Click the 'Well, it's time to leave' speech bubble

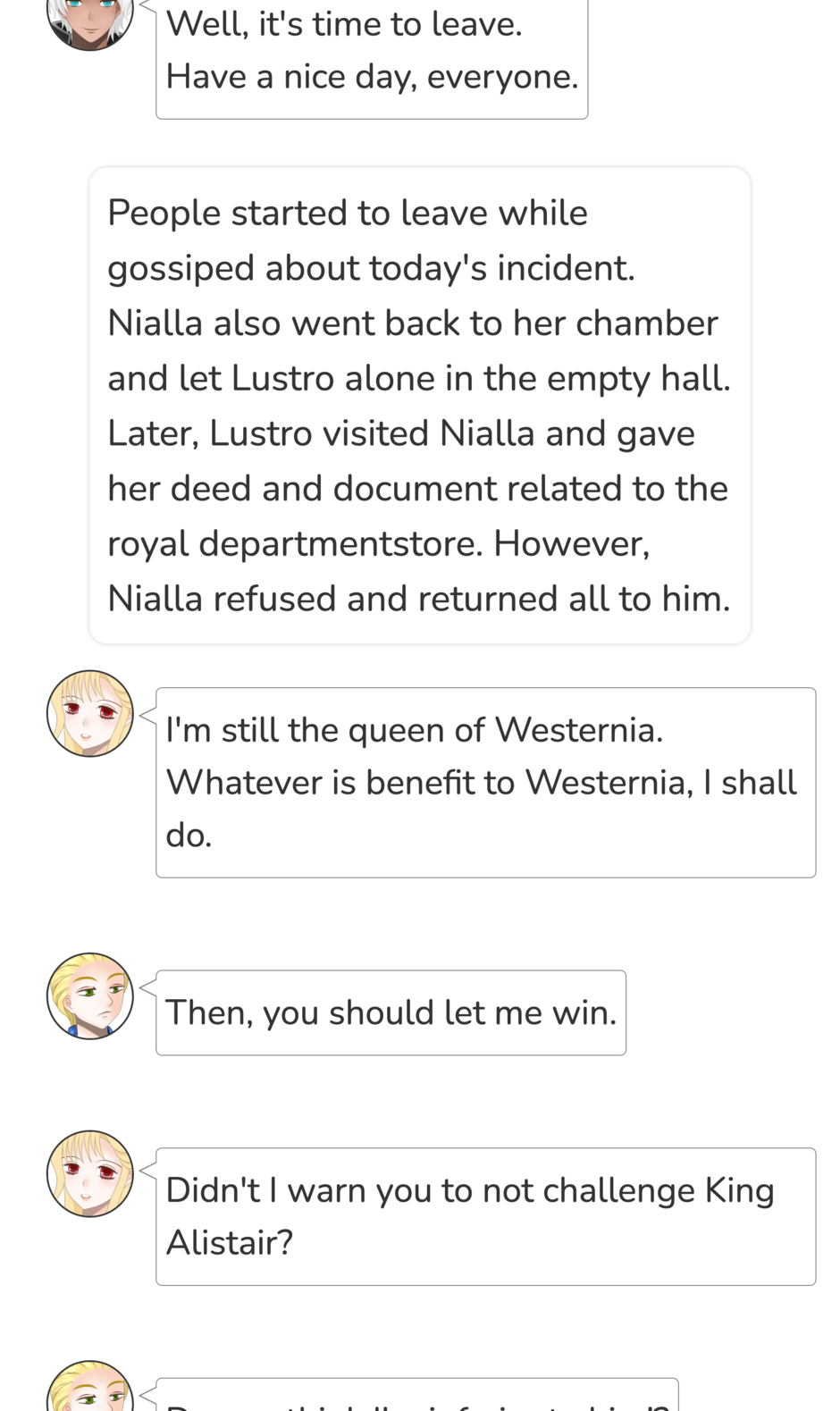pyautogui.click(x=372, y=54)
